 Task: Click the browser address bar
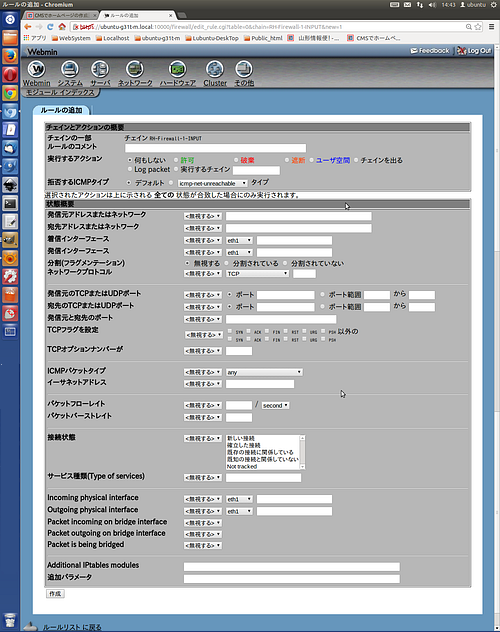(267, 27)
